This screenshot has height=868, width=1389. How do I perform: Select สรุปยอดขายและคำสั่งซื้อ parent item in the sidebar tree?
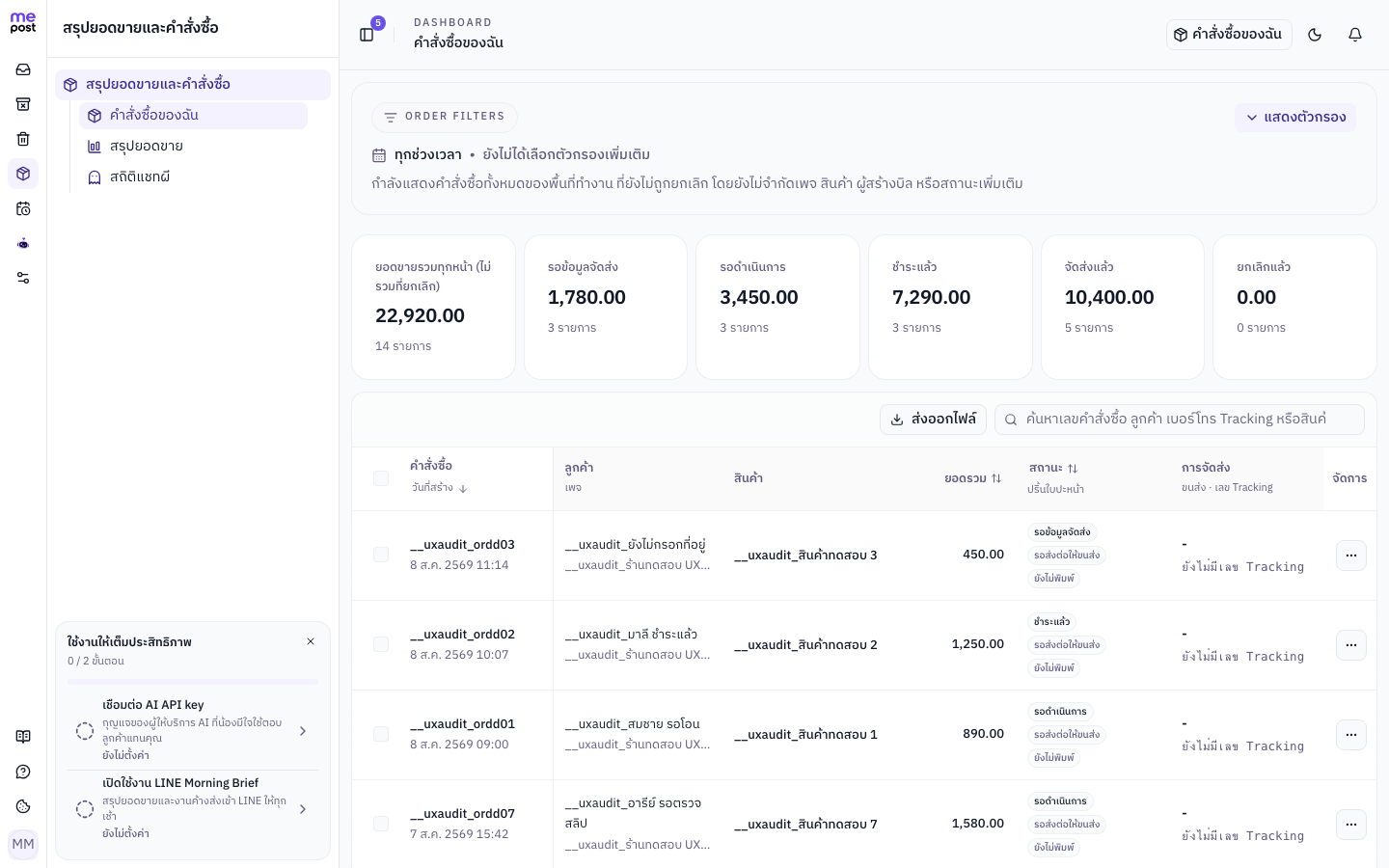click(x=193, y=85)
